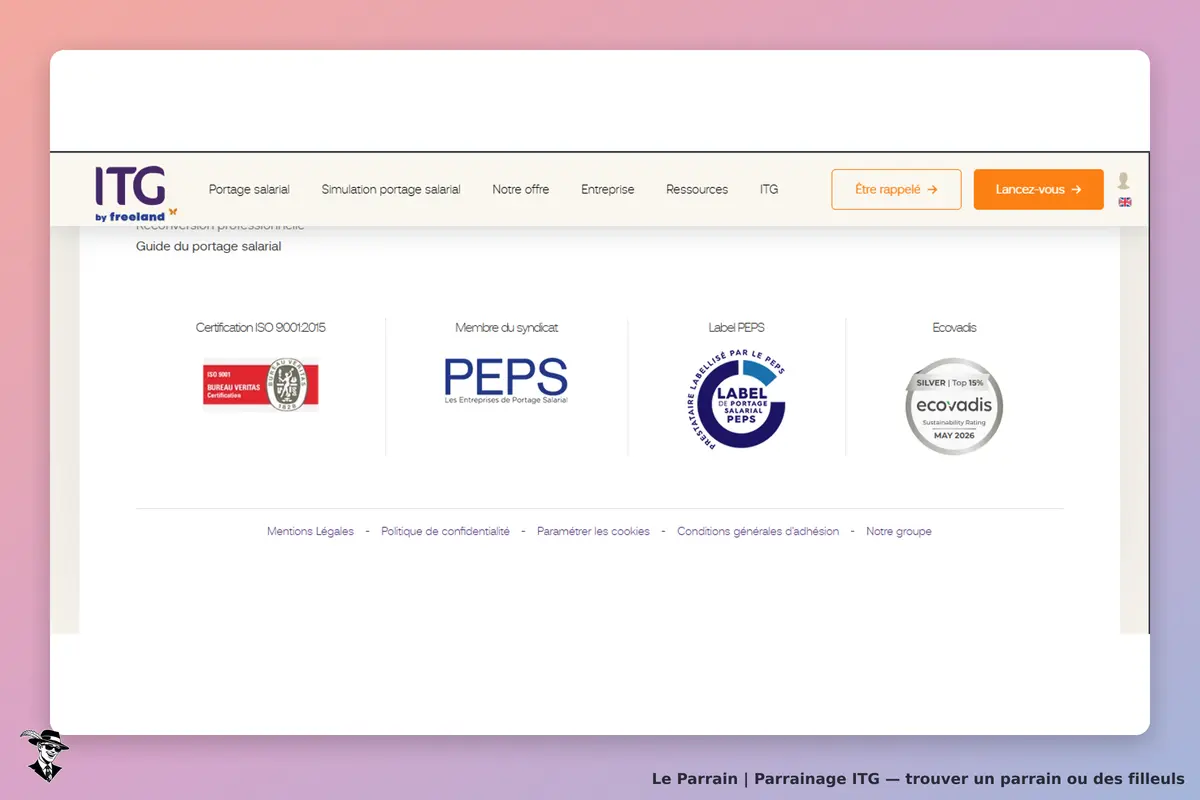Open the Notre offre menu
1200x800 pixels.
[x=521, y=189]
